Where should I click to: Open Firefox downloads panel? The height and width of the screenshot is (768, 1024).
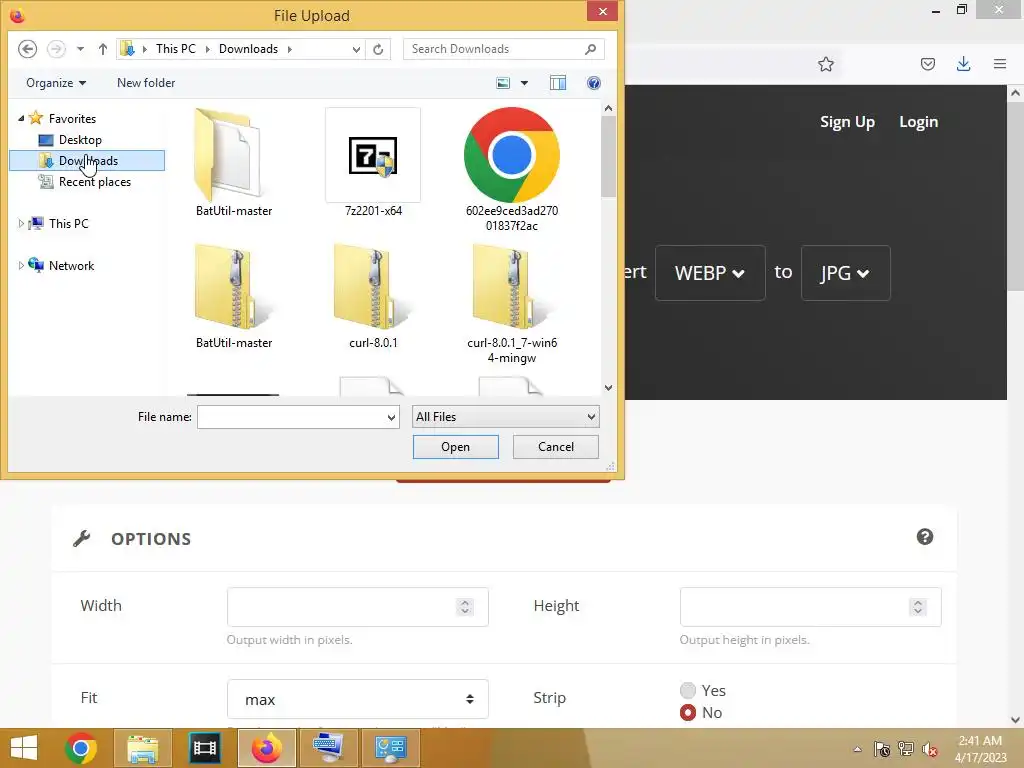pos(963,64)
